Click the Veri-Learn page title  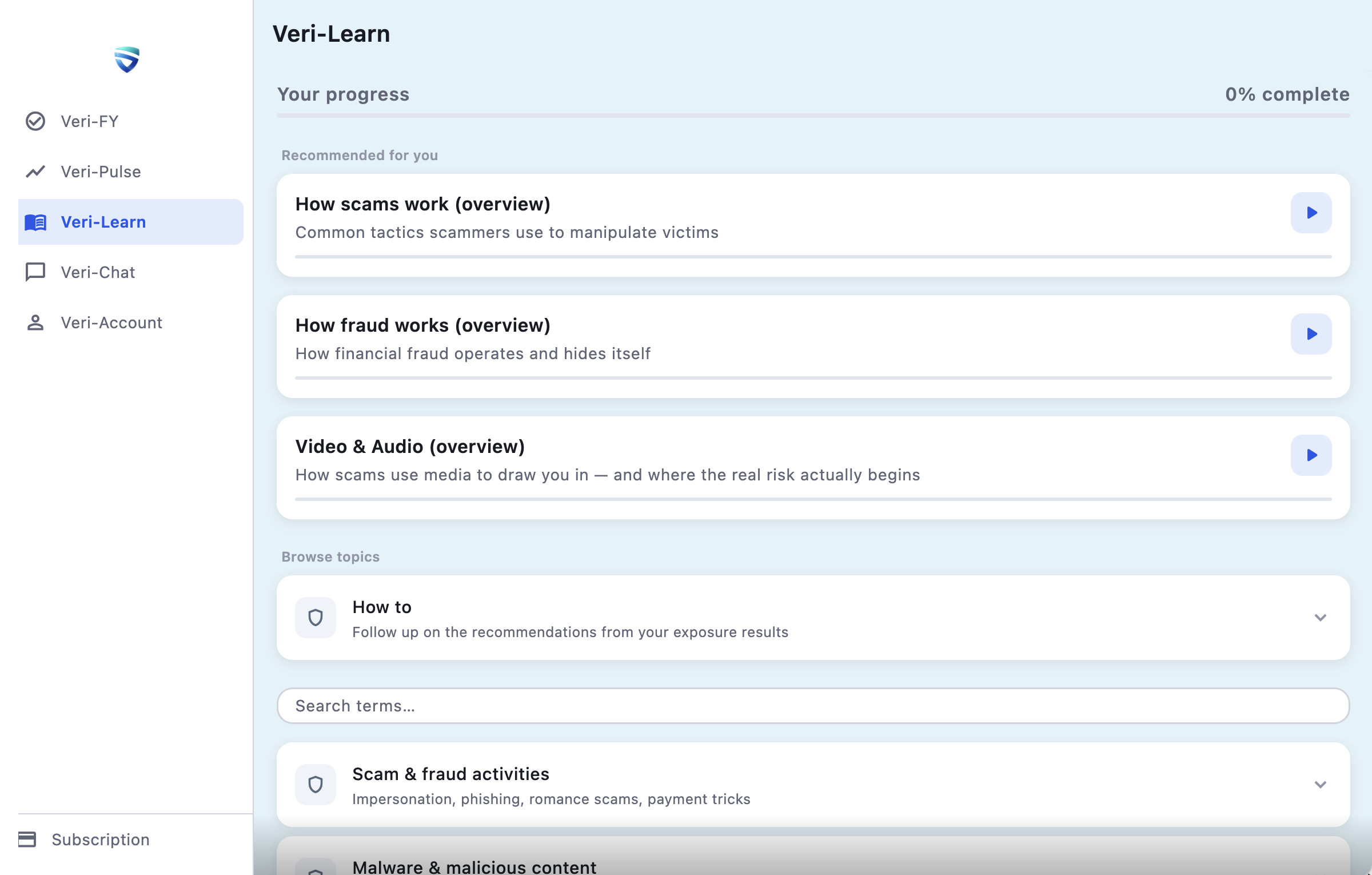331,34
